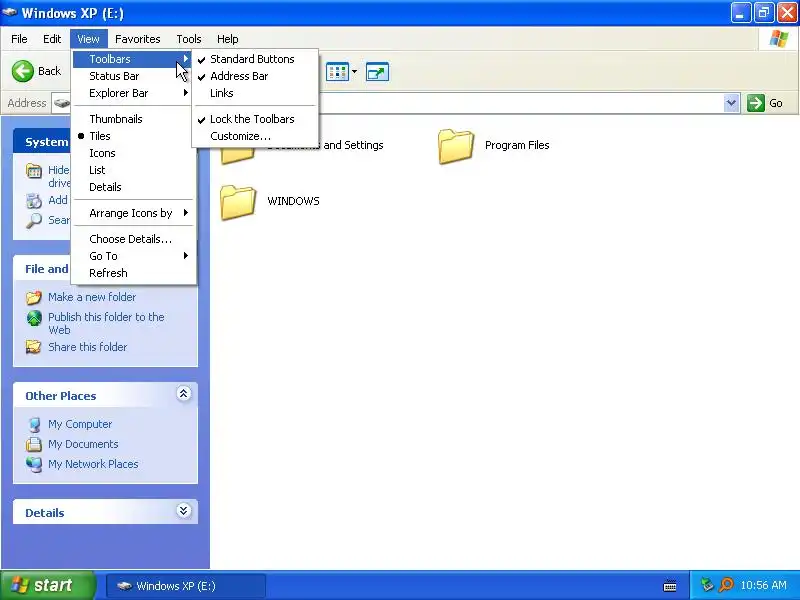Click the Program Files folder icon
This screenshot has height=600, width=800.
456,146
